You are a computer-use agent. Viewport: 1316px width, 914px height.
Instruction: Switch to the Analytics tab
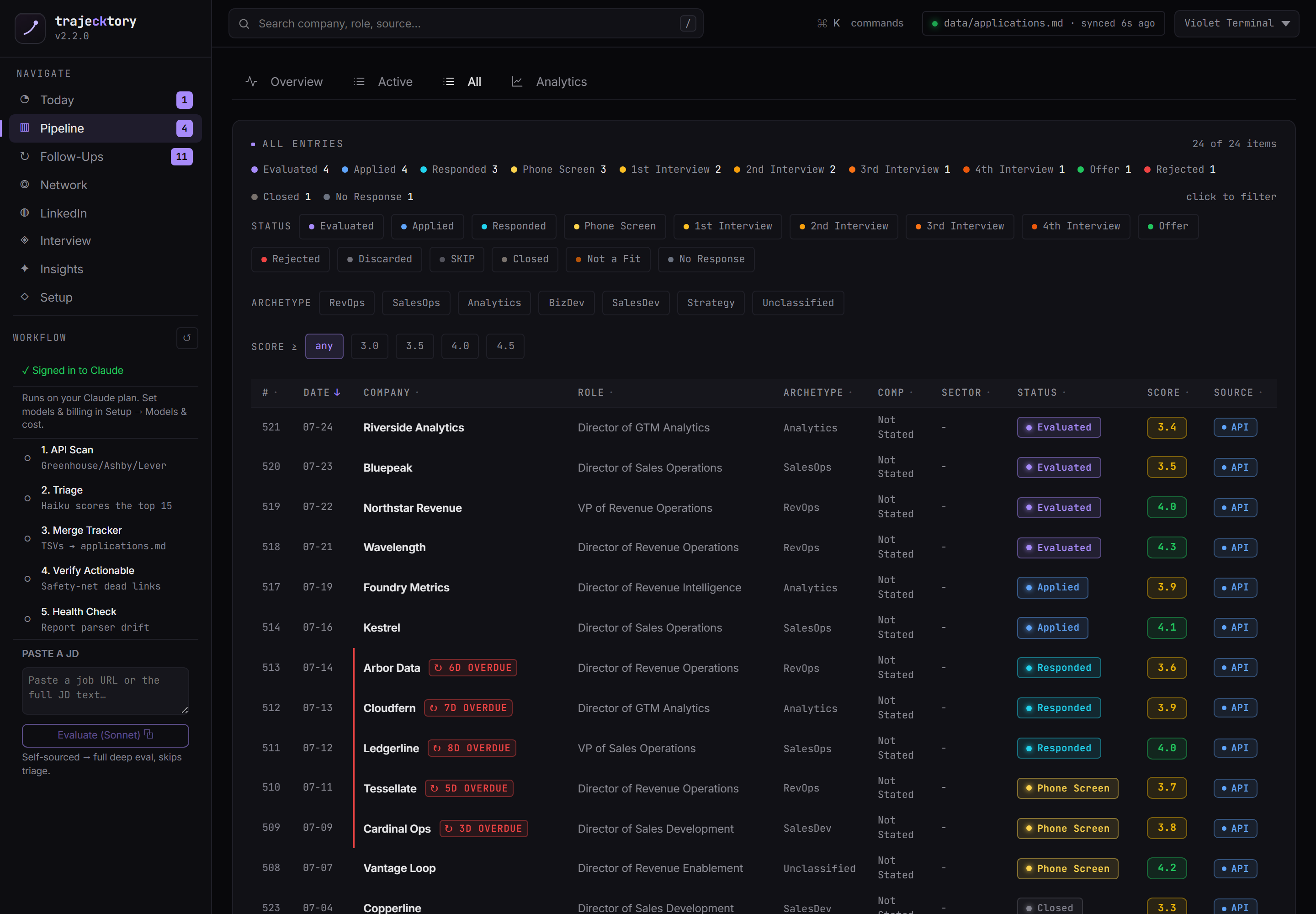[549, 81]
